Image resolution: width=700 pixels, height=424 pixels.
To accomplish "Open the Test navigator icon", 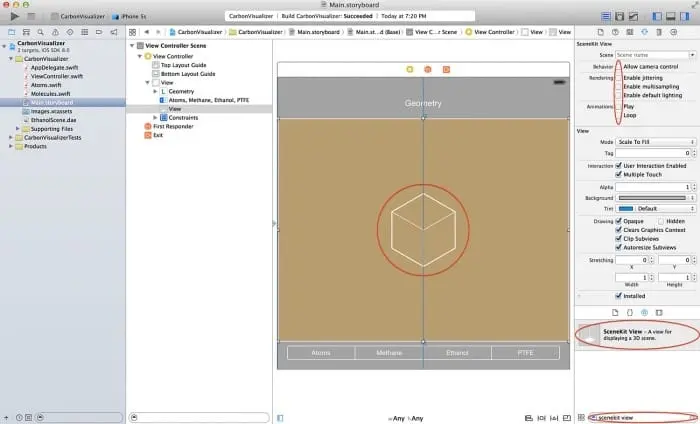I will (70, 32).
